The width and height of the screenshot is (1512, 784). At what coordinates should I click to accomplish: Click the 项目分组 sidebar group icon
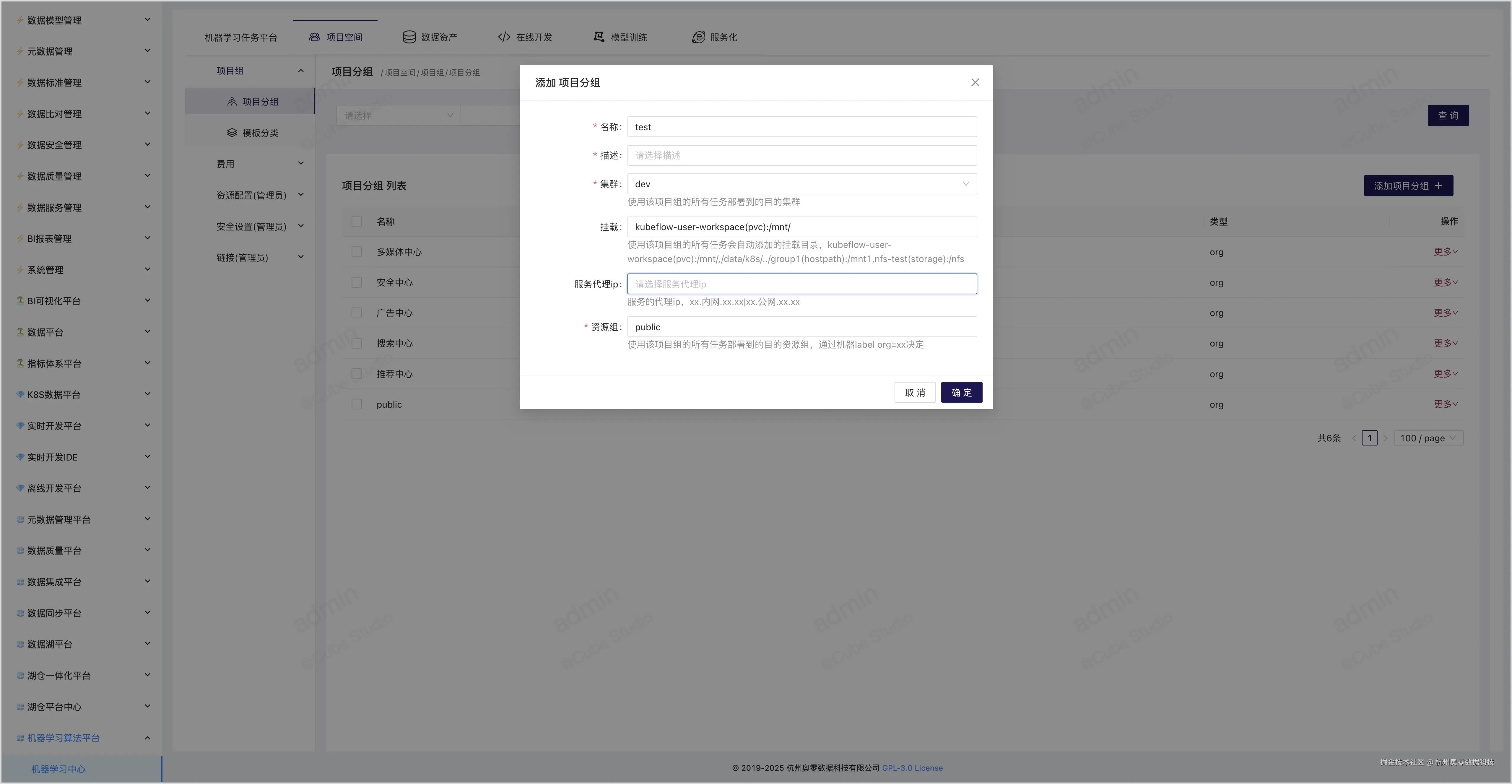pyautogui.click(x=232, y=102)
